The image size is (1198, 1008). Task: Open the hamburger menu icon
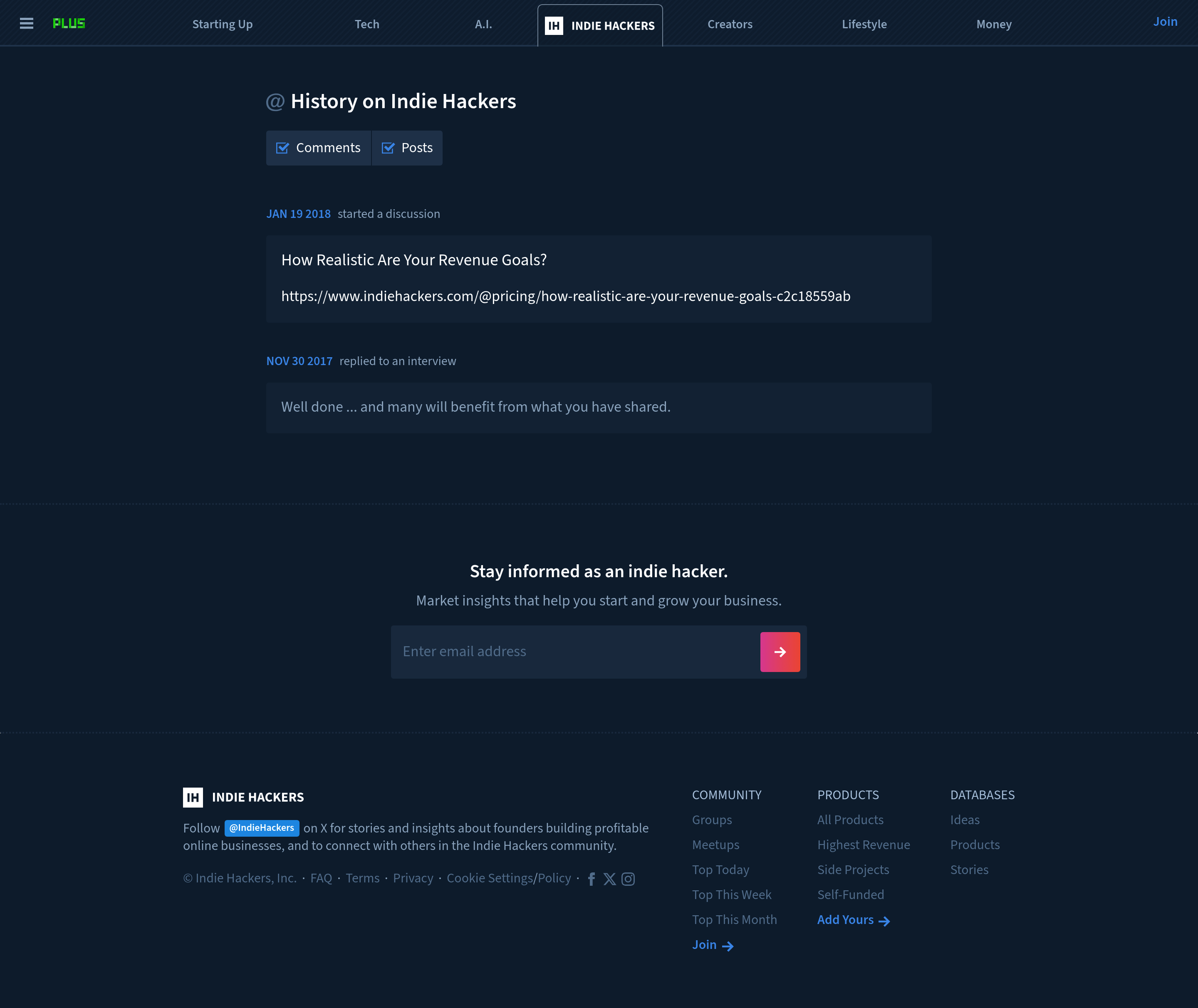pos(26,23)
